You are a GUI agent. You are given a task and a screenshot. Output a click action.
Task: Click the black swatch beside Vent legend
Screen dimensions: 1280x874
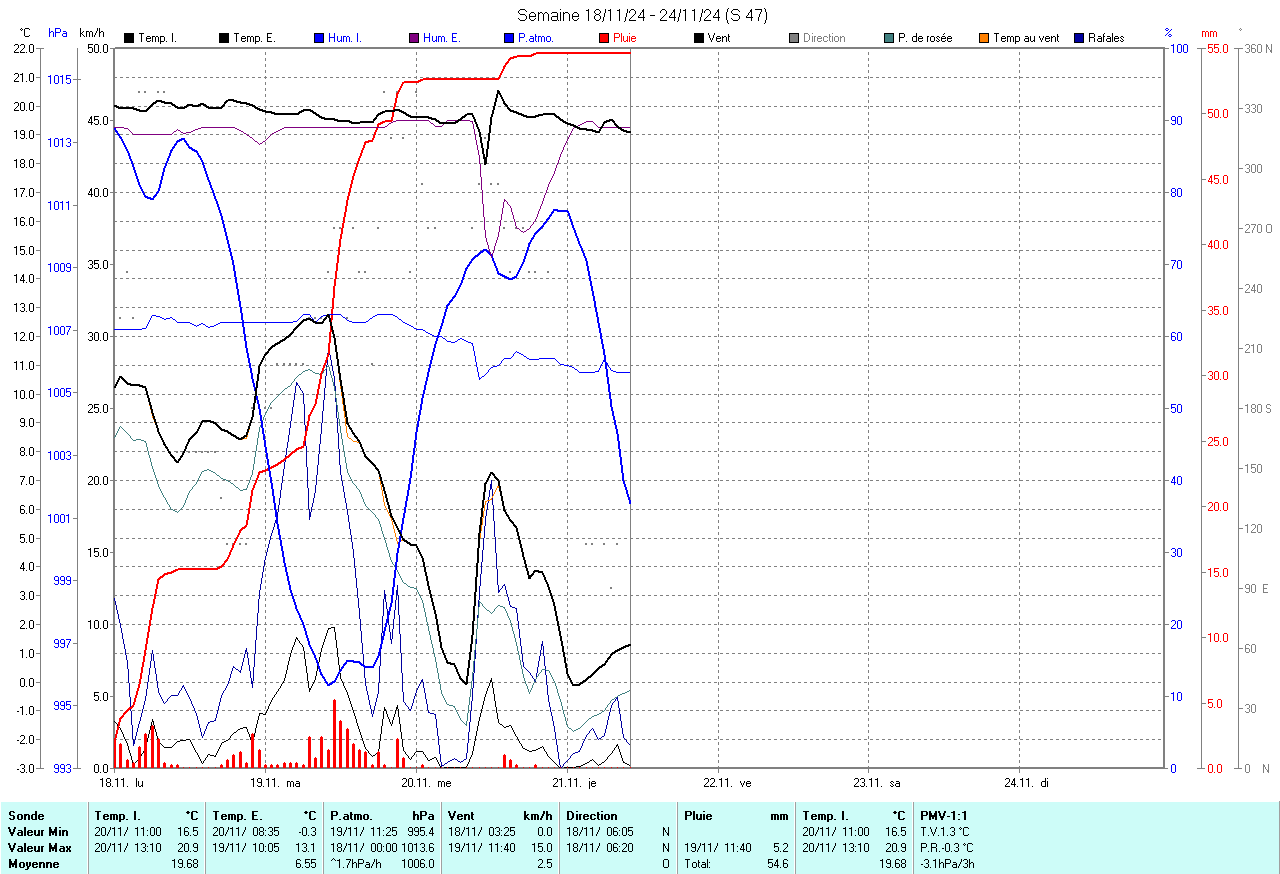698,38
